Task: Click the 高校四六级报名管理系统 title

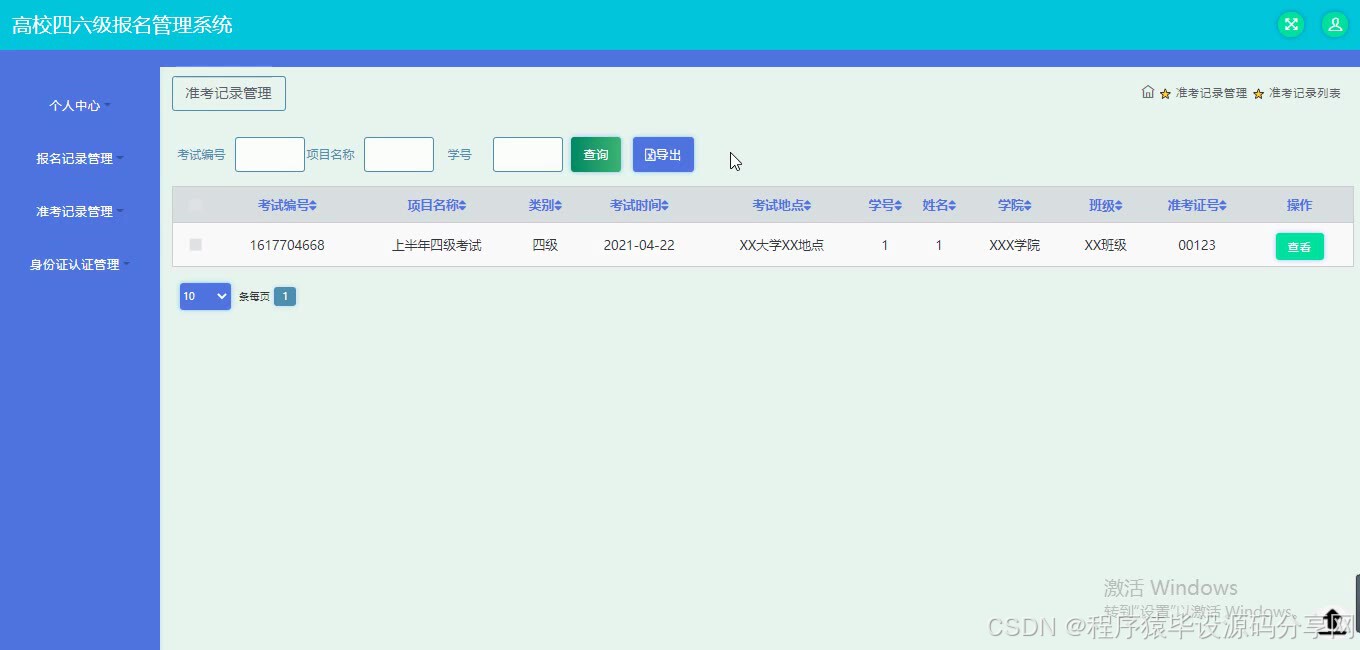Action: click(x=122, y=25)
